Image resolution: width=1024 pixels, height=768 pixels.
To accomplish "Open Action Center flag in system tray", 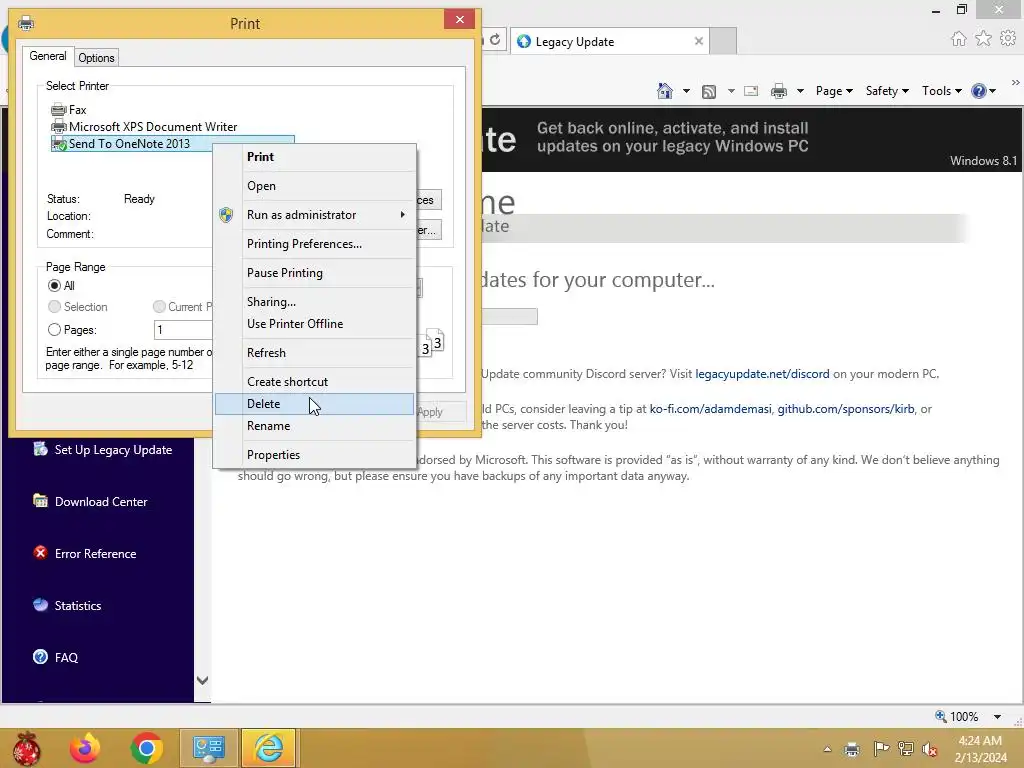I will (880, 748).
